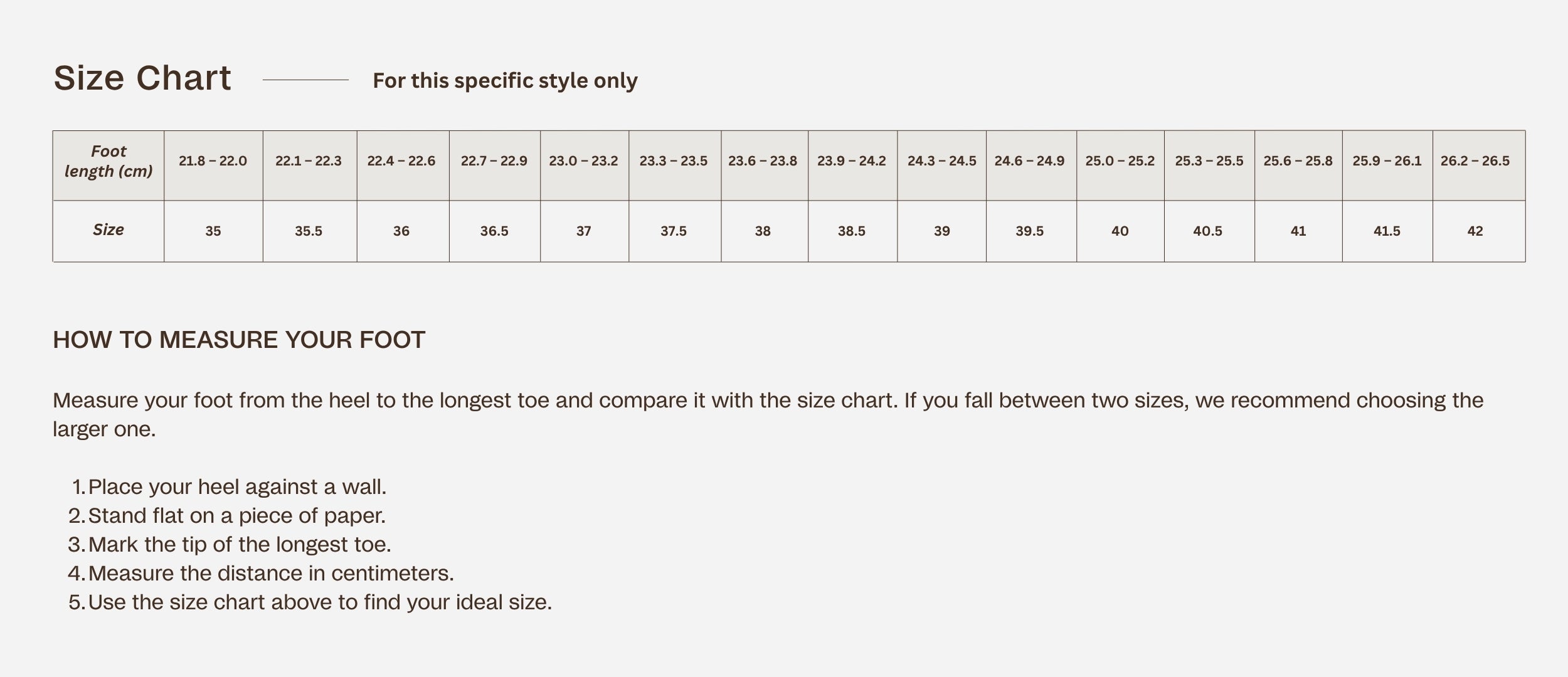Click the size 38.5 cell
This screenshot has width=1568, height=677.
click(x=852, y=231)
